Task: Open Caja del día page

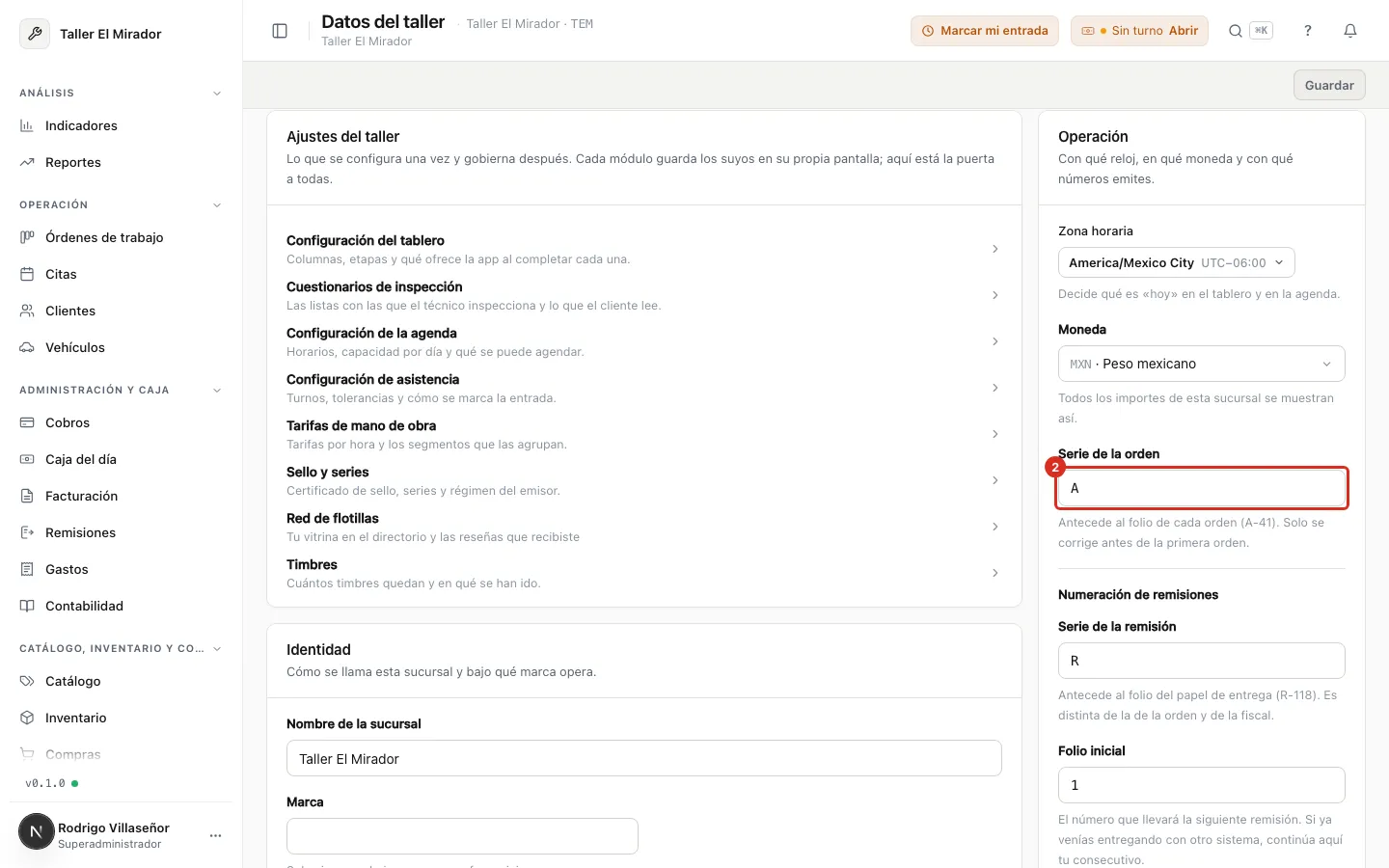Action: point(121,459)
